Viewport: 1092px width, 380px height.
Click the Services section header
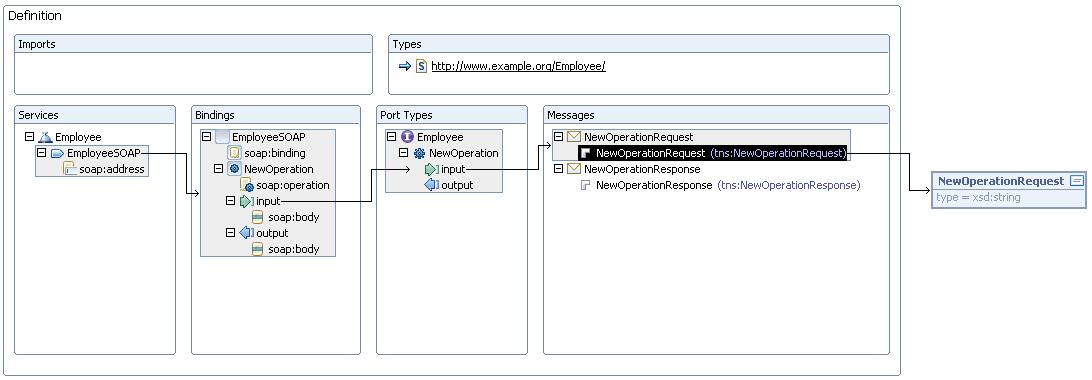[95, 114]
